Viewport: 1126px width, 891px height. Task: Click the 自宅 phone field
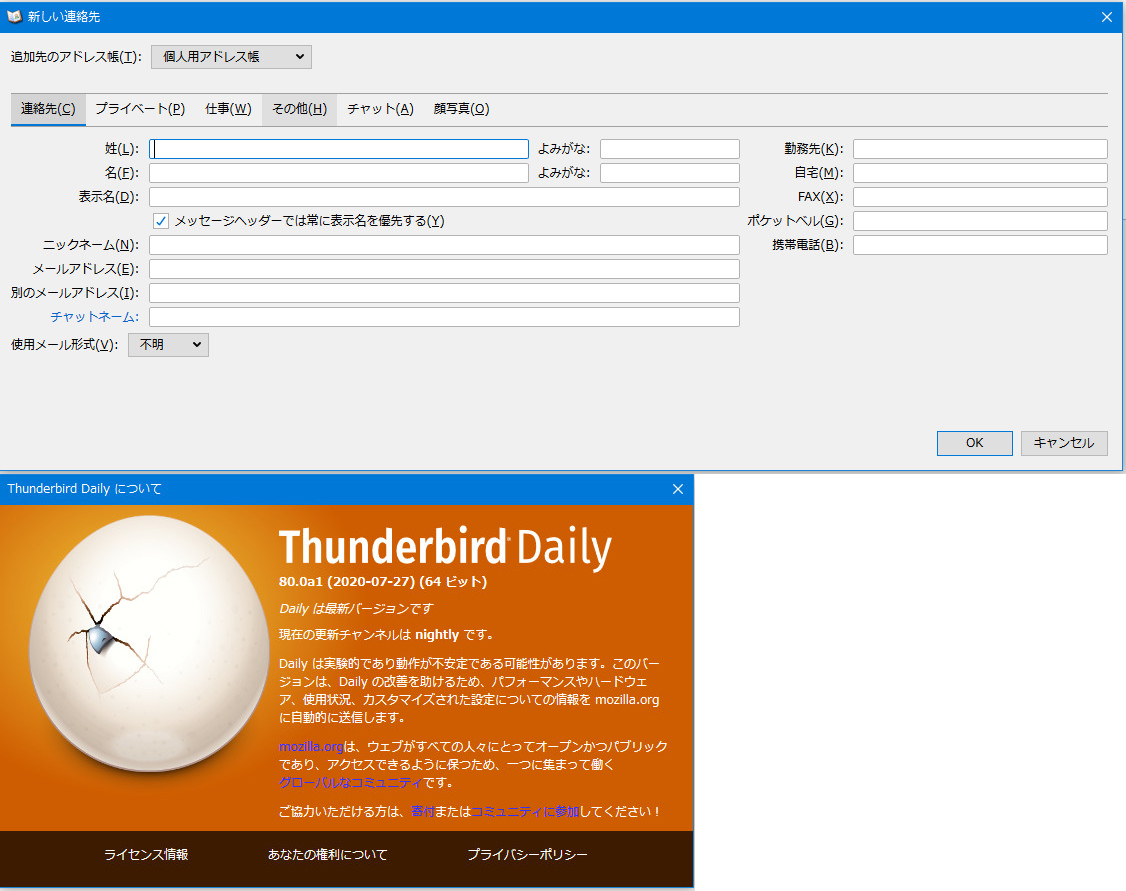point(980,173)
